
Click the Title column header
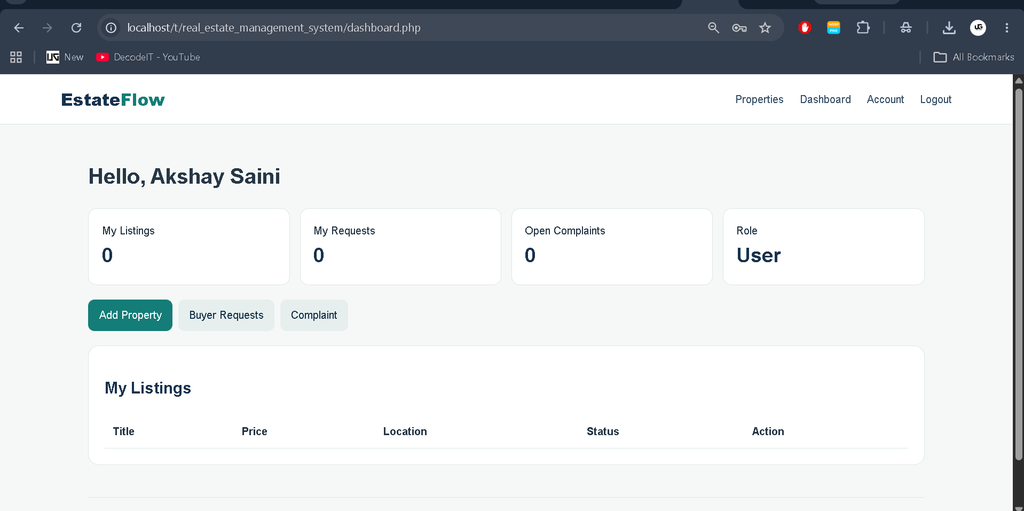pyautogui.click(x=123, y=431)
